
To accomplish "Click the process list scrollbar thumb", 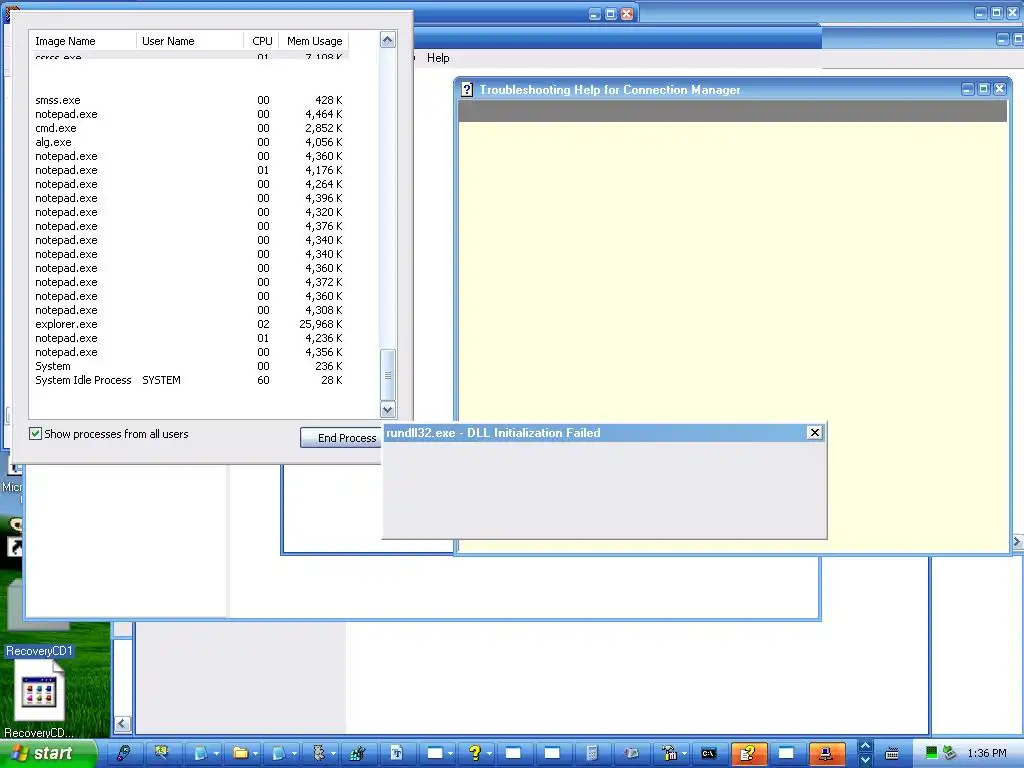I will coord(387,375).
